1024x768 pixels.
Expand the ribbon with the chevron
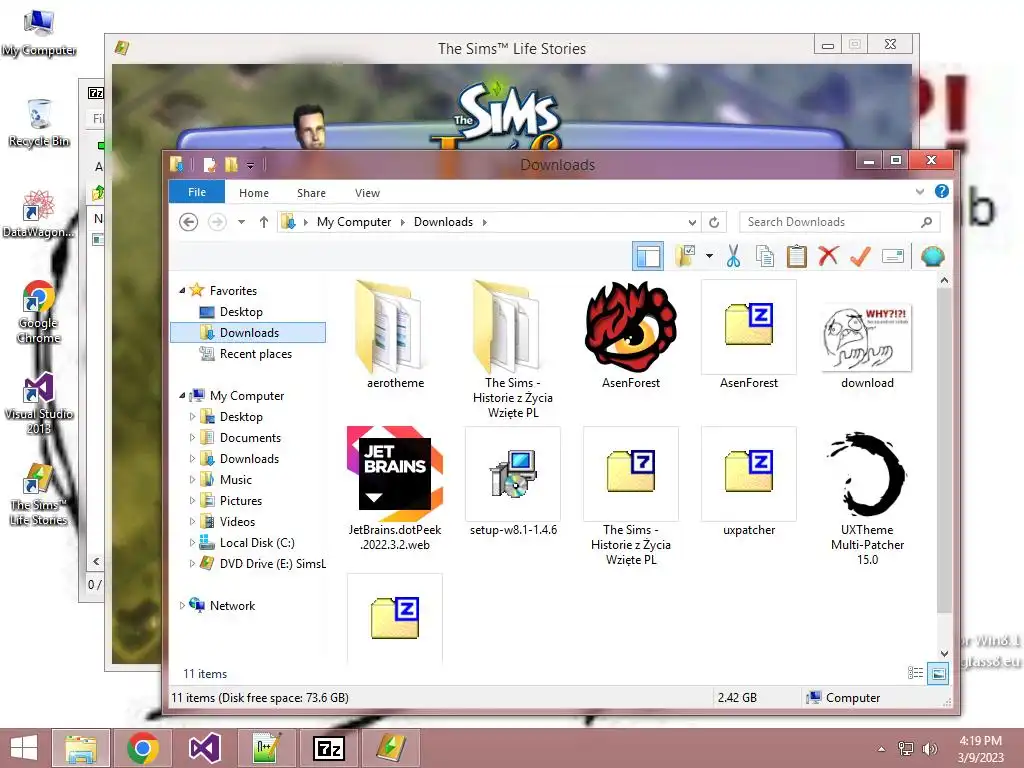tap(920, 191)
